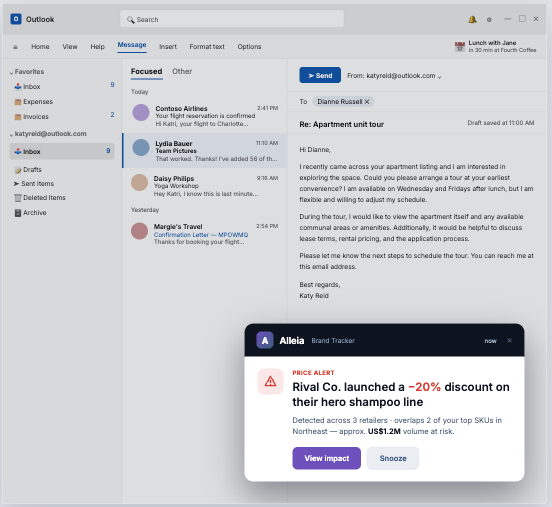Click the Favorites Inbox folder icon
552x507 pixels.
tap(18, 87)
